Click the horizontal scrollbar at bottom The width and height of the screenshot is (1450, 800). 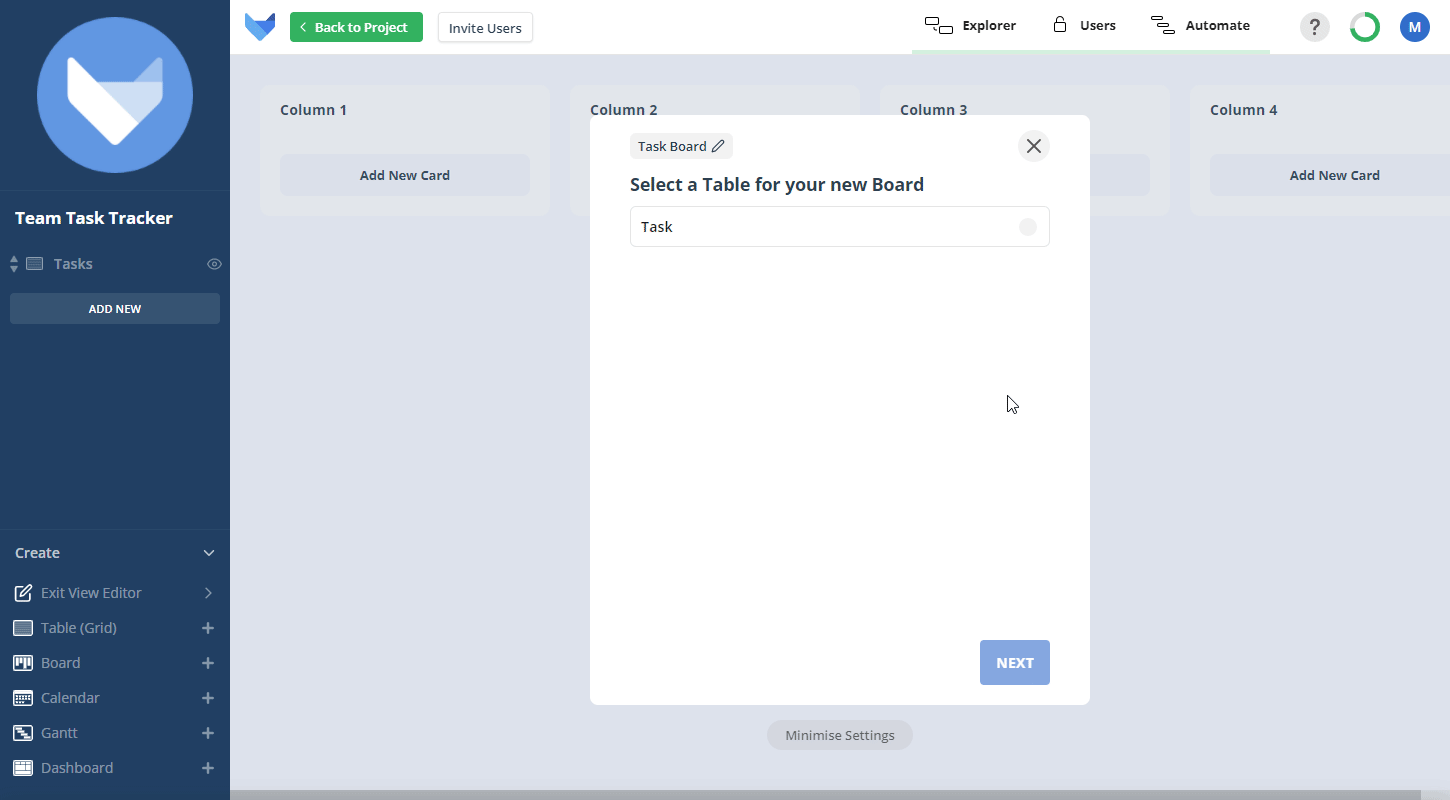(825, 795)
